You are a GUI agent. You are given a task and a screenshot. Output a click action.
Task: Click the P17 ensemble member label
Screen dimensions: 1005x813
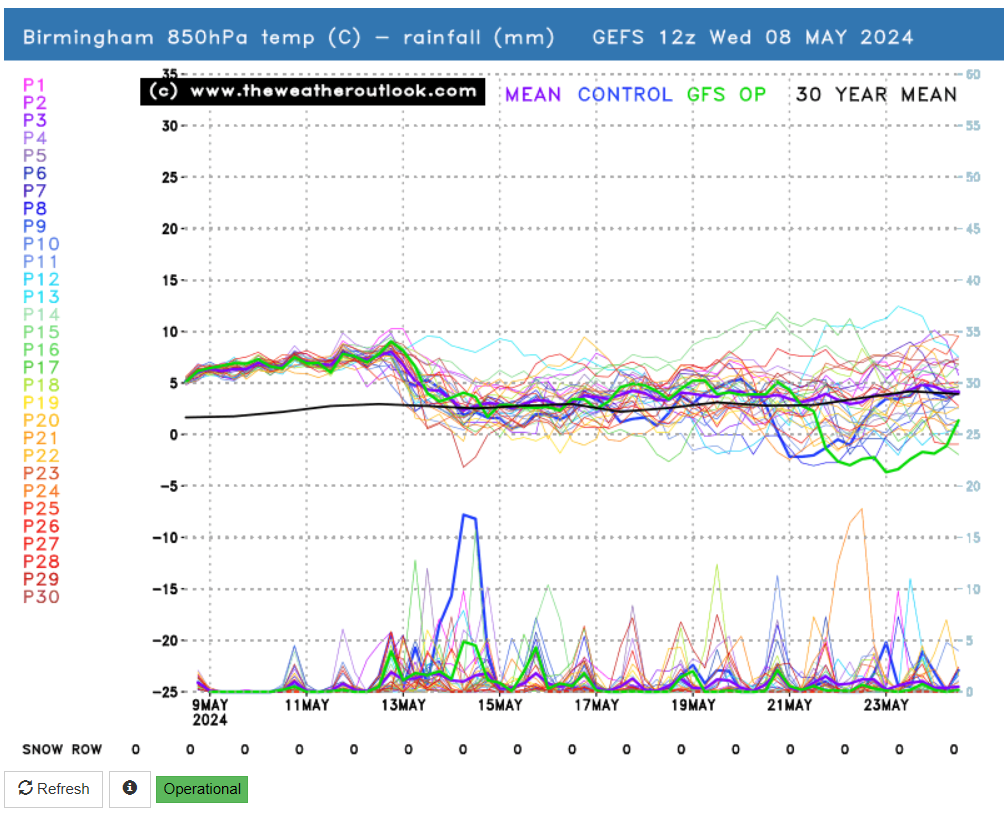pyautogui.click(x=41, y=367)
